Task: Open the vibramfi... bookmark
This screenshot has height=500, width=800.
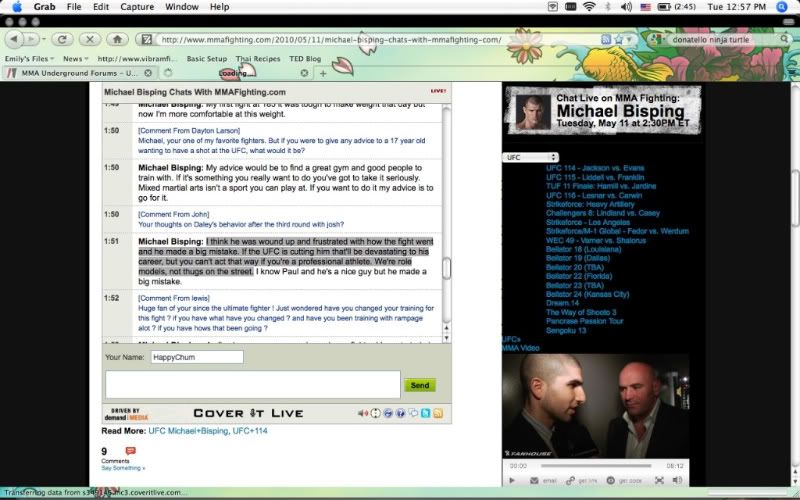Action: point(137,59)
